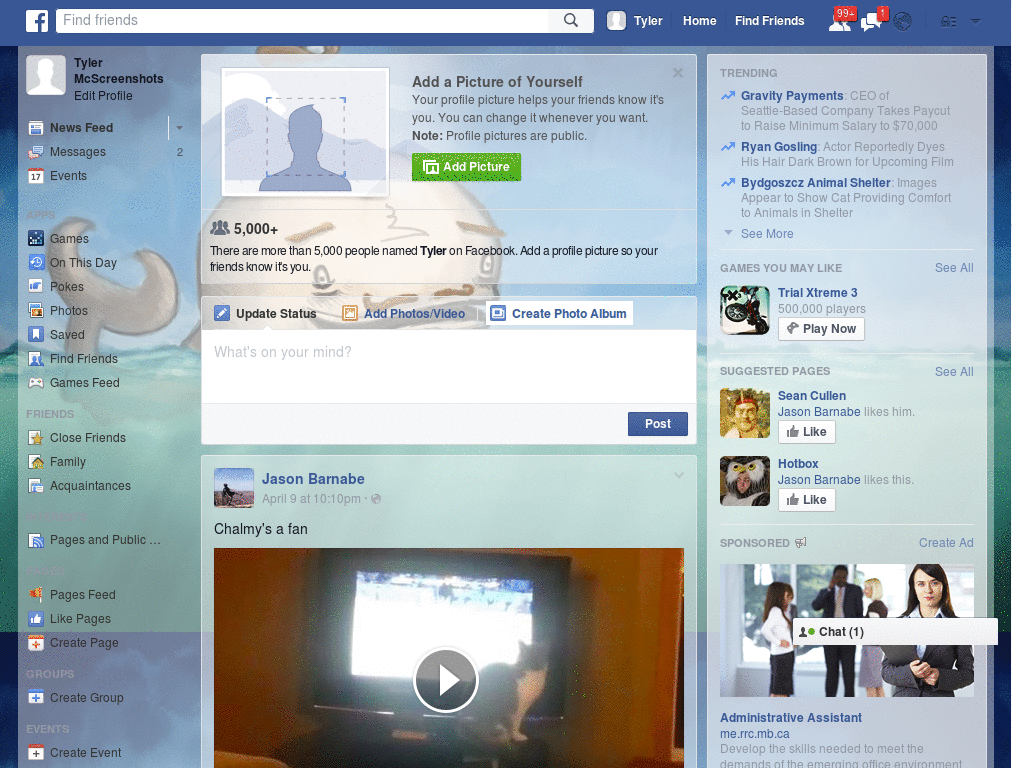The width and height of the screenshot is (1024, 768).
Task: Open the Jason Barnabe post author link
Action: tap(313, 479)
